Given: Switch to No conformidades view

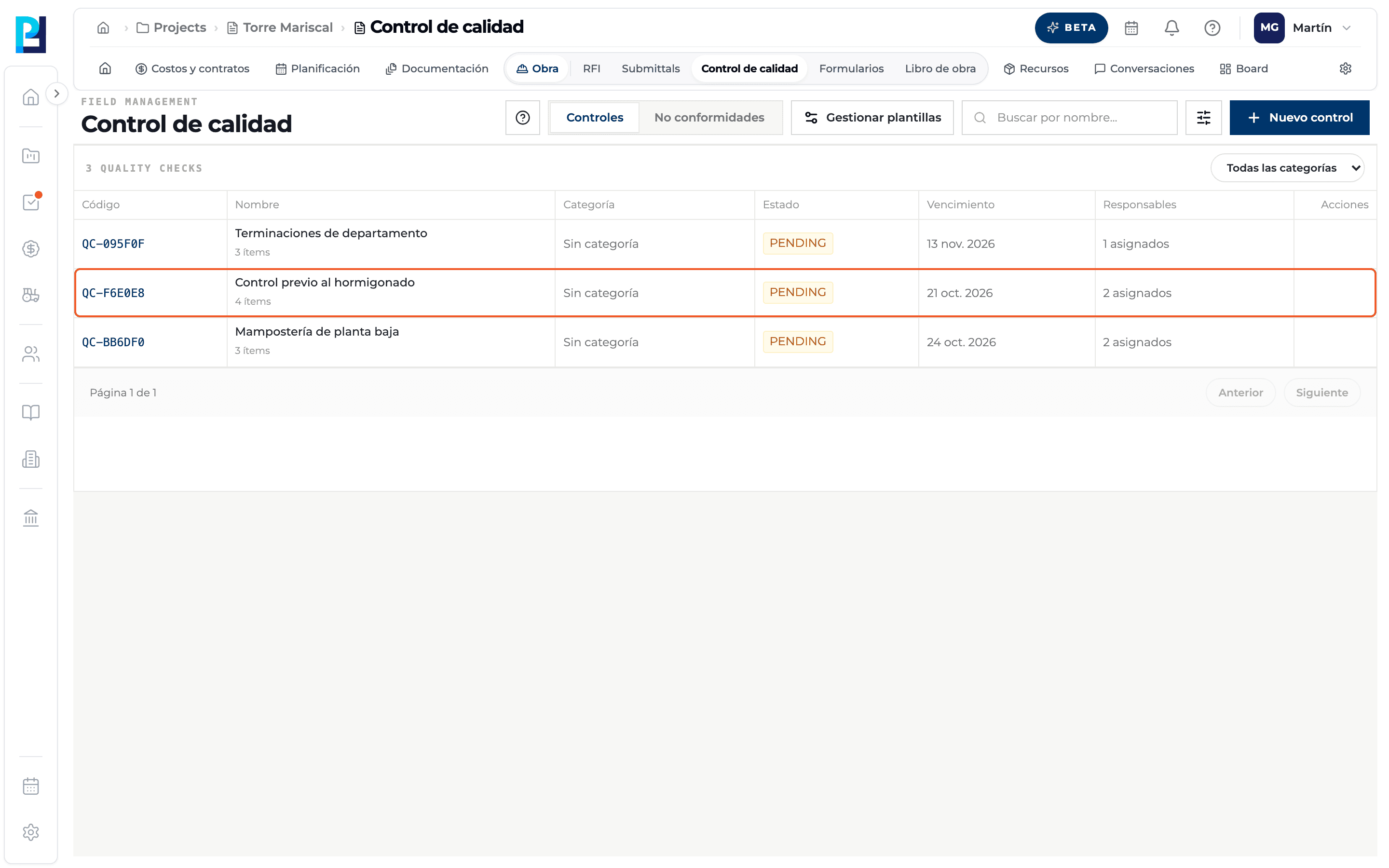Looking at the screenshot, I should [x=709, y=118].
